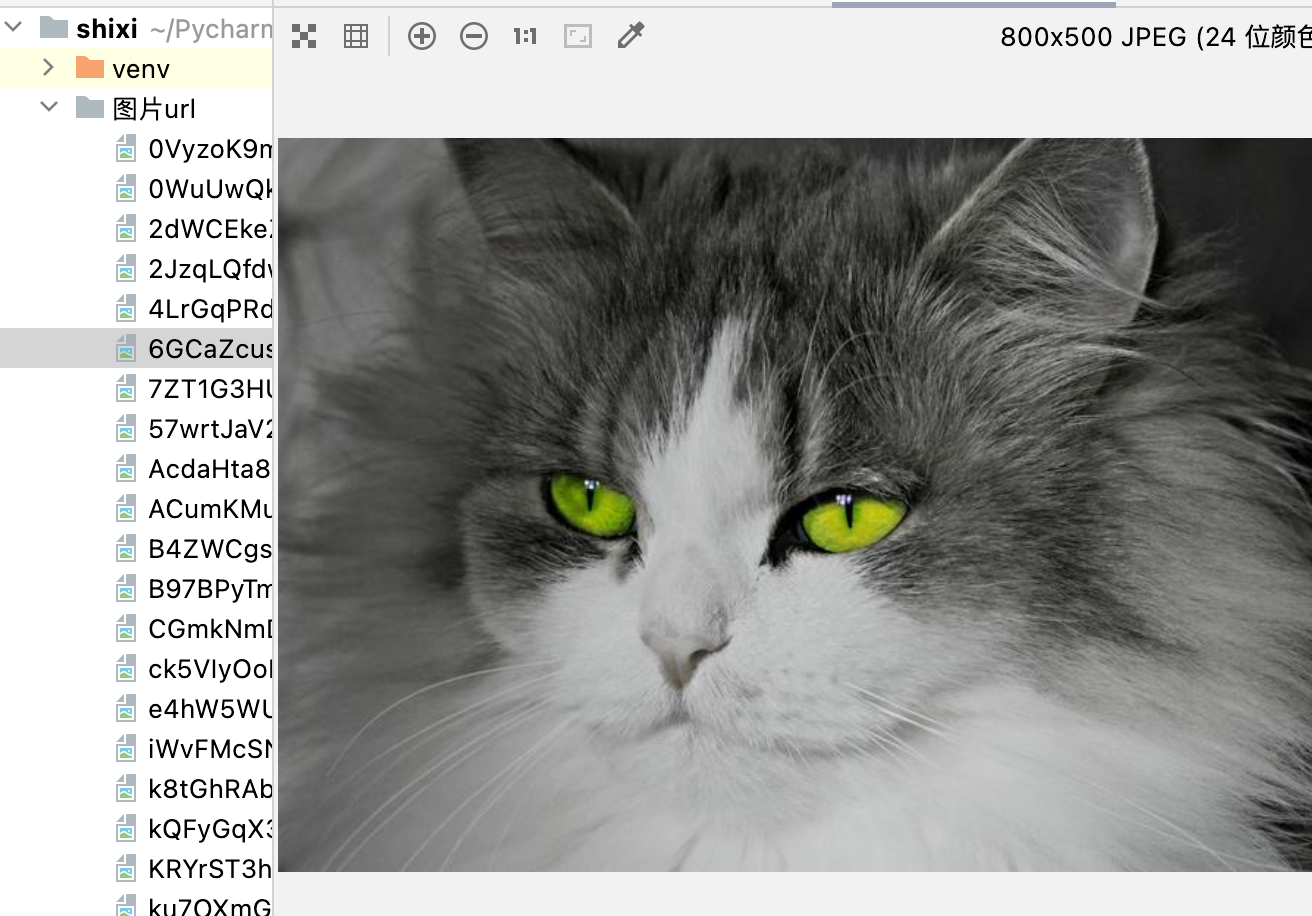Set actual size with 1:1 icon
The width and height of the screenshot is (1312, 916).
(525, 37)
